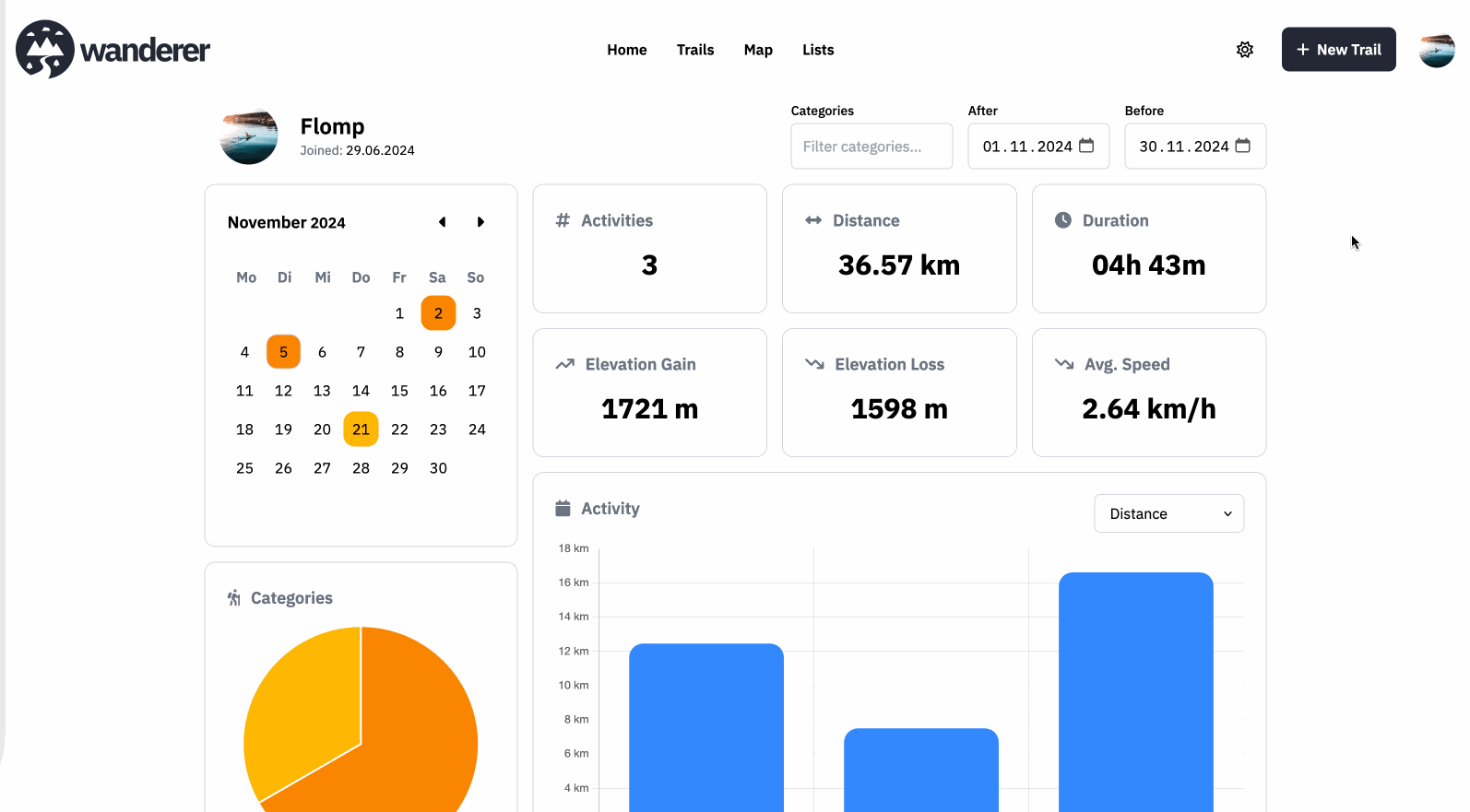This screenshot has width=1470, height=812.
Task: Open the Filter categories combo box
Action: pos(871,147)
